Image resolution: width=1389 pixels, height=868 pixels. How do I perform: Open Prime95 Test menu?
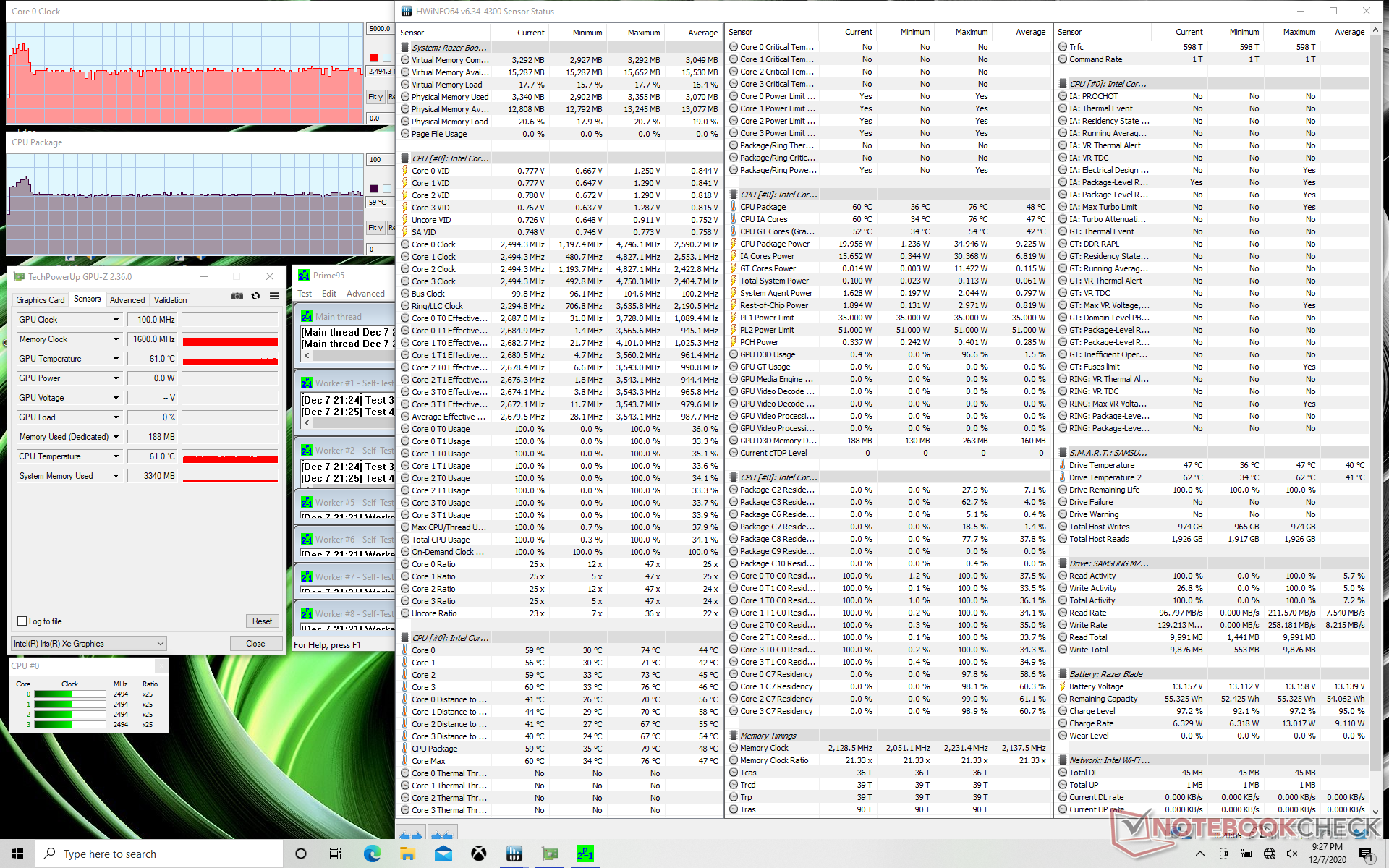click(x=305, y=294)
